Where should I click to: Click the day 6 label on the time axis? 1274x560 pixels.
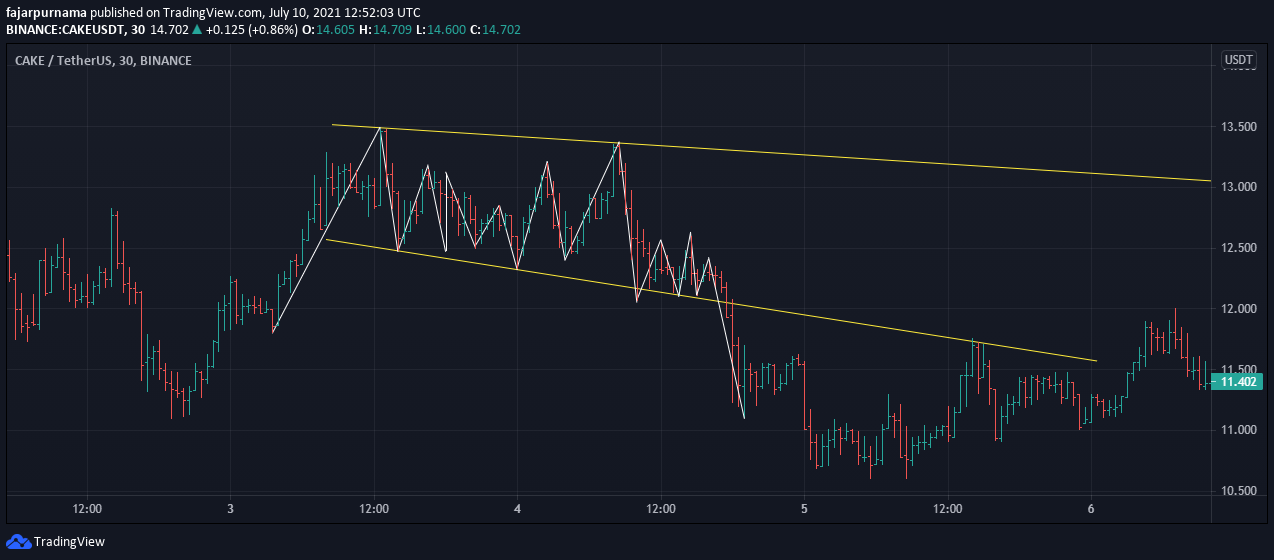tap(1091, 508)
